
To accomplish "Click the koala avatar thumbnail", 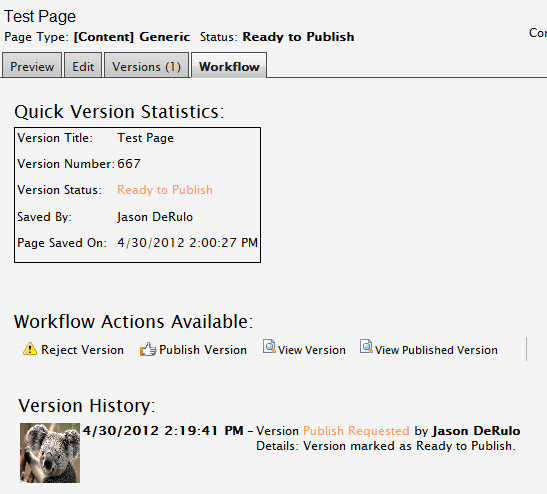I will click(50, 453).
